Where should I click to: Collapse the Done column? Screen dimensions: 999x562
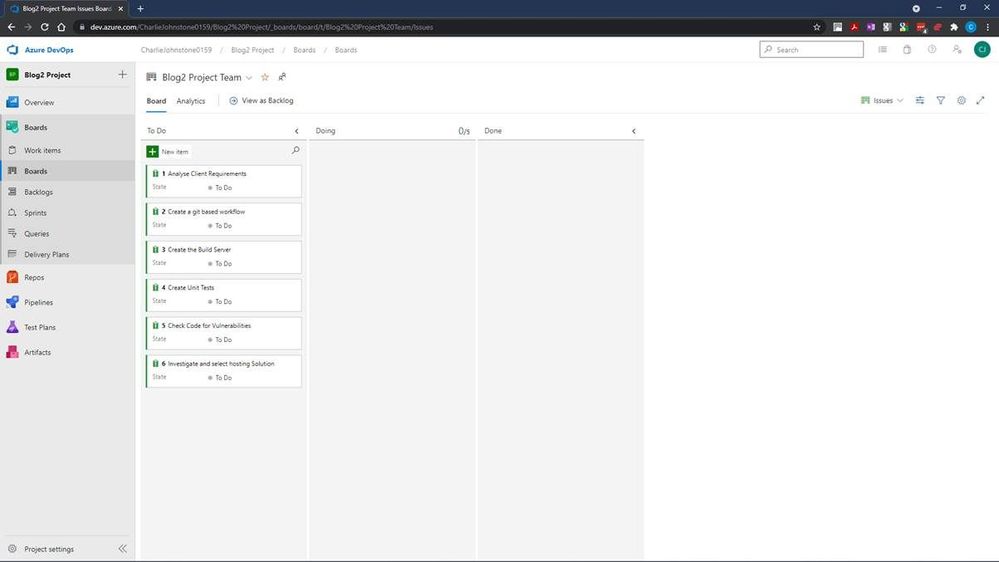634,131
